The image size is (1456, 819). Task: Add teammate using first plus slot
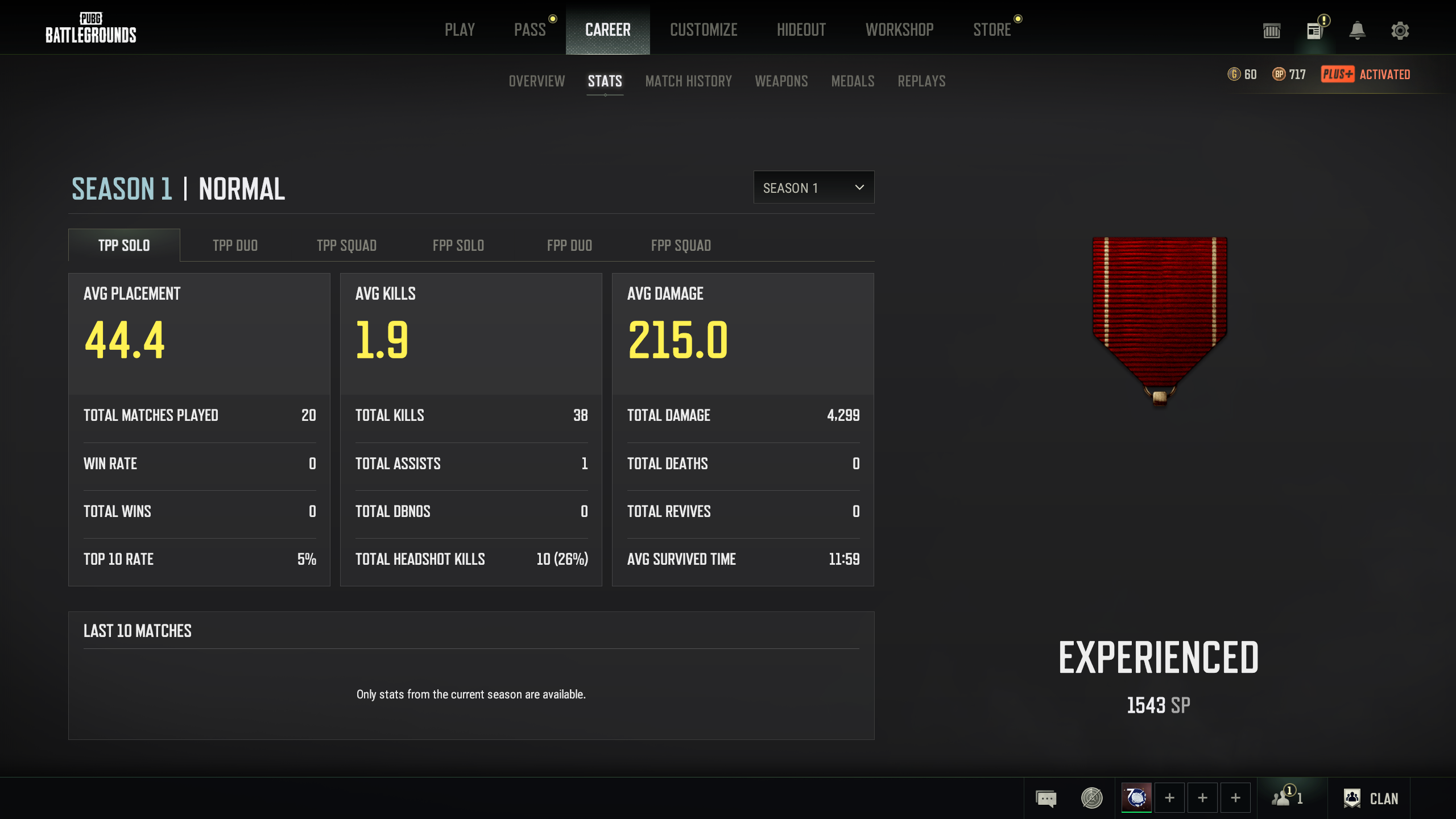click(x=1169, y=798)
